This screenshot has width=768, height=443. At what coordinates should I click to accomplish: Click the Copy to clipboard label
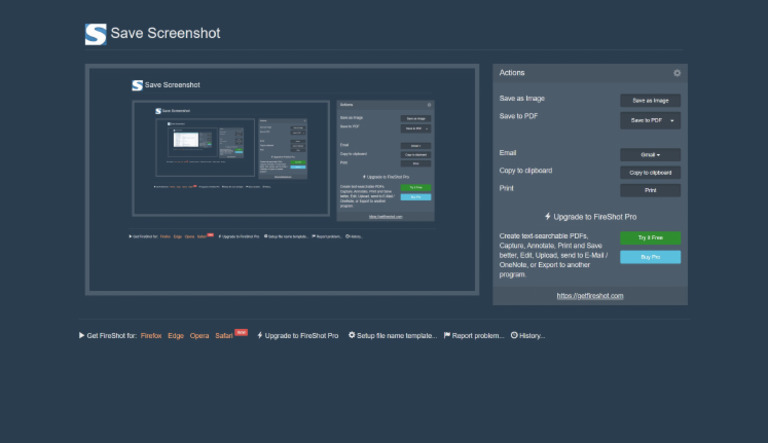coord(526,171)
